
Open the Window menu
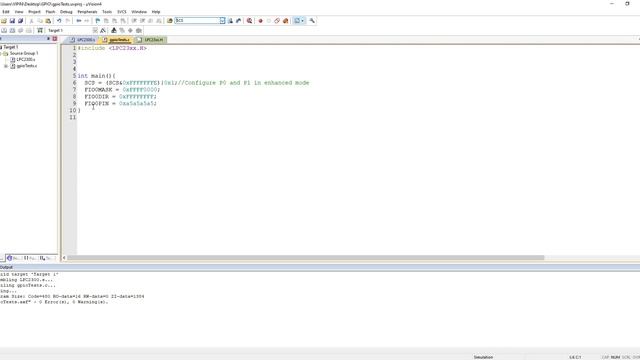point(139,12)
